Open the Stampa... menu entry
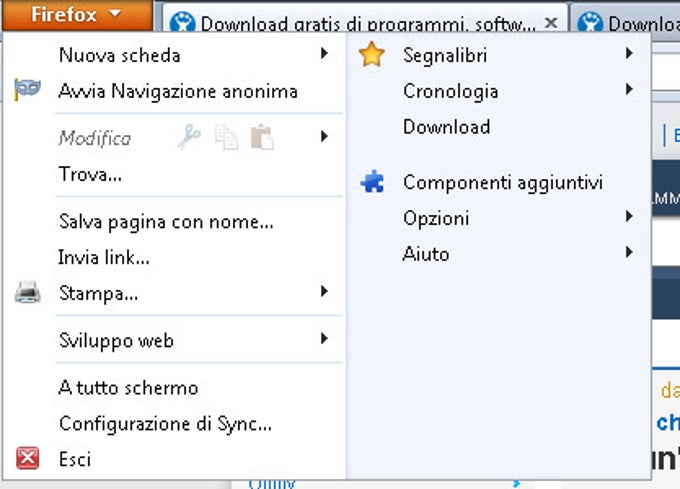The image size is (680, 489). 173,293
